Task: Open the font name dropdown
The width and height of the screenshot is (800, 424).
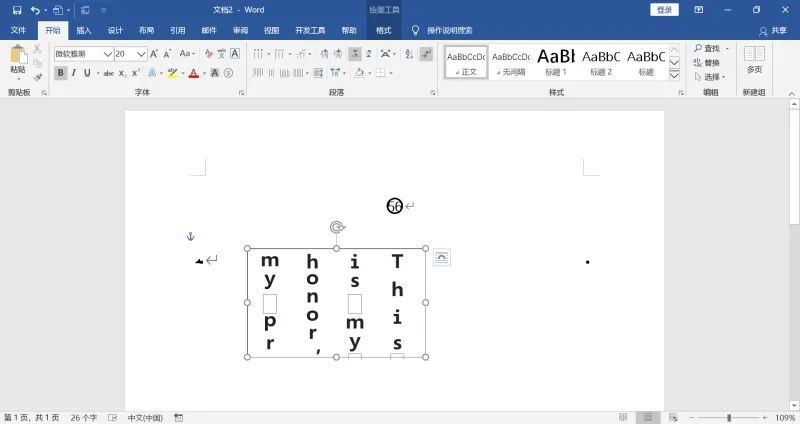Action: point(108,54)
